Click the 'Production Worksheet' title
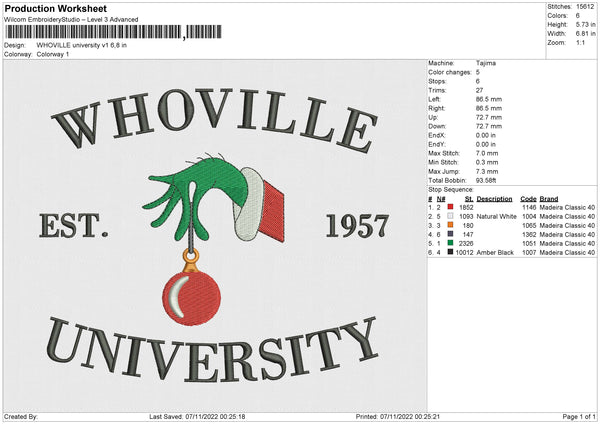600x424 pixels. (55, 8)
